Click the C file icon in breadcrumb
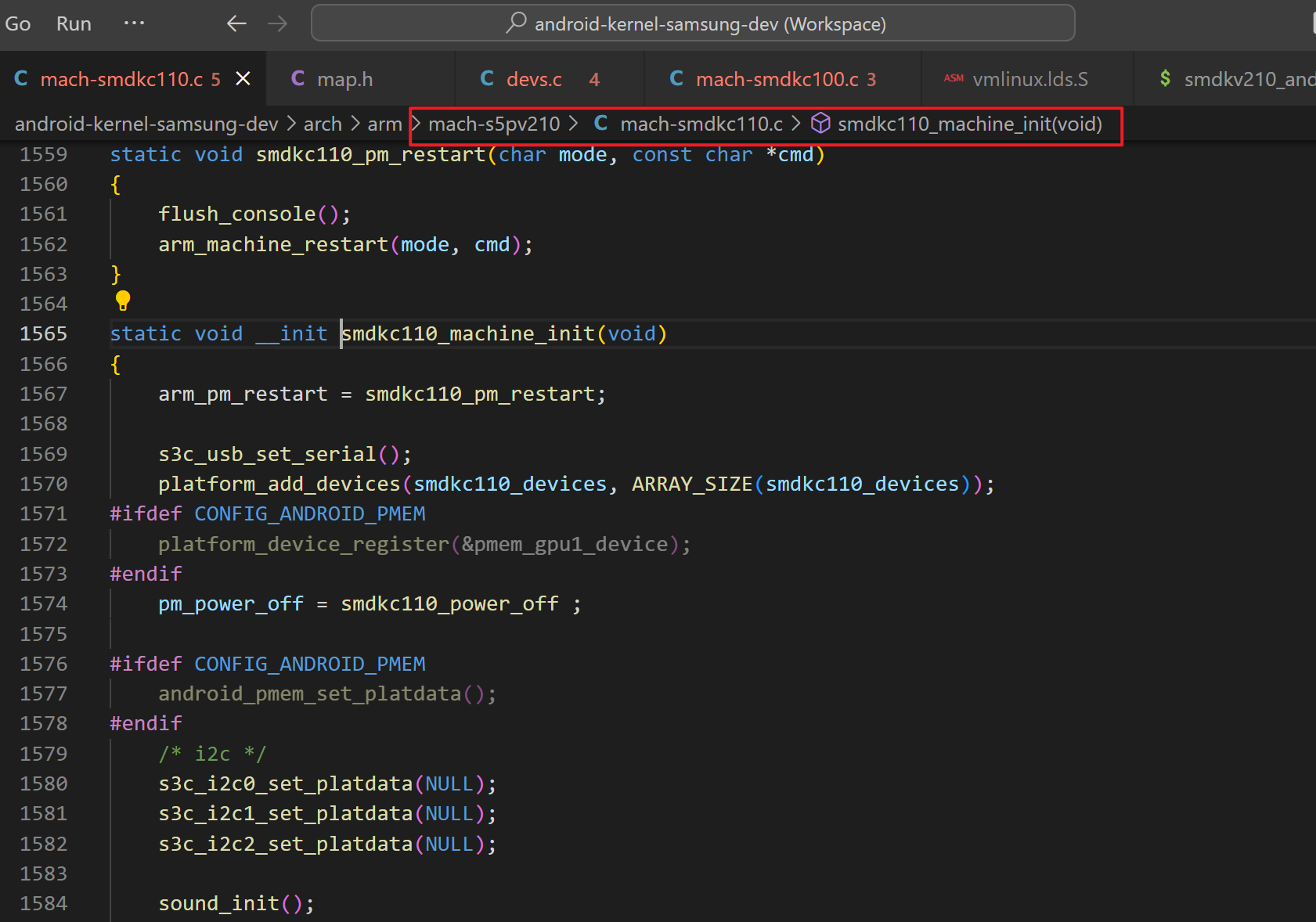This screenshot has height=922, width=1316. pyautogui.click(x=600, y=123)
